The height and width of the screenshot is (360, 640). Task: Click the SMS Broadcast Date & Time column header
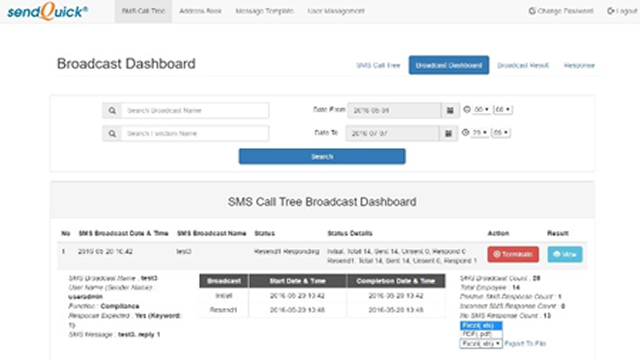click(123, 233)
